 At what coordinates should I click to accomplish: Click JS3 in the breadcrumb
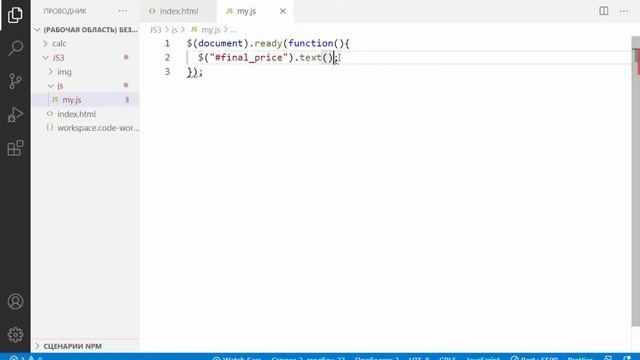tap(156, 30)
